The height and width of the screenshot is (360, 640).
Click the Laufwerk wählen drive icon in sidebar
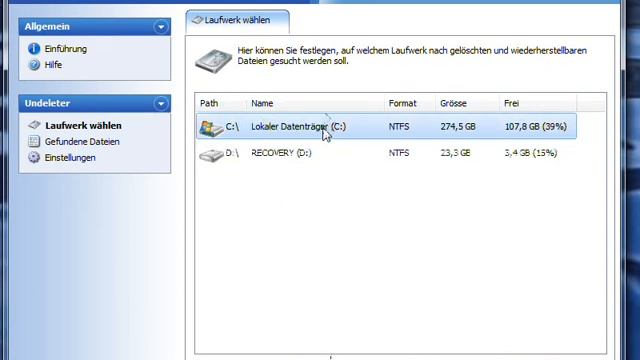click(x=34, y=125)
